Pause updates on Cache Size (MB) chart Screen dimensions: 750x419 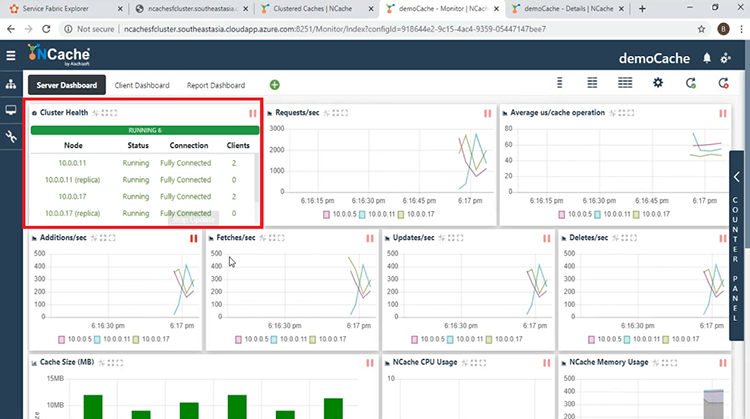click(370, 363)
